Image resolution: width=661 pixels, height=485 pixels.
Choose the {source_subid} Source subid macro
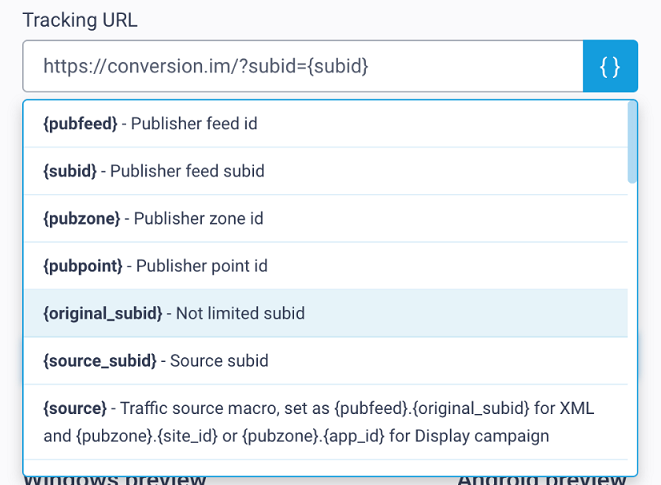pyautogui.click(x=326, y=361)
